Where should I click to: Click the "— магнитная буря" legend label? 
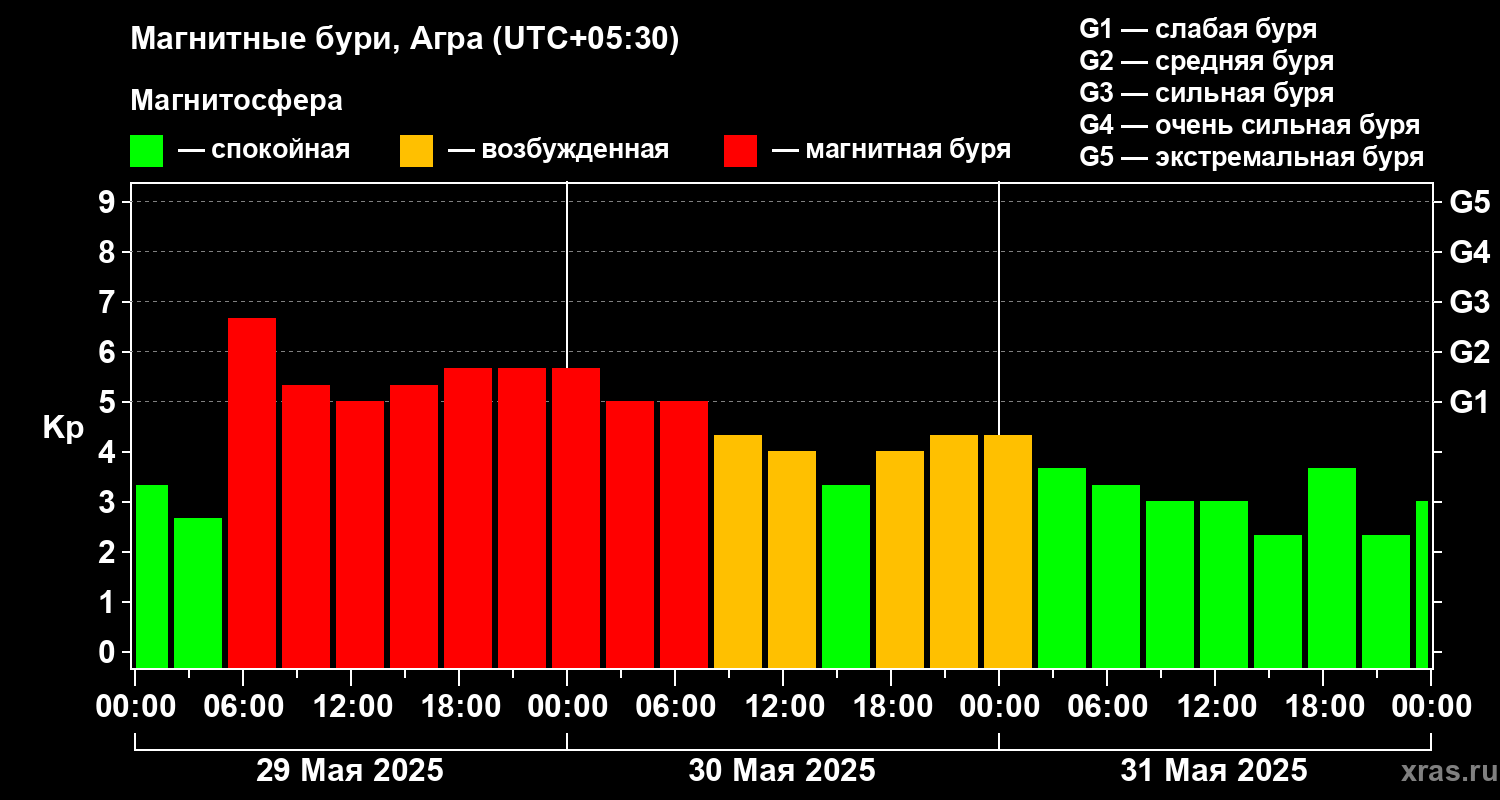point(892,150)
